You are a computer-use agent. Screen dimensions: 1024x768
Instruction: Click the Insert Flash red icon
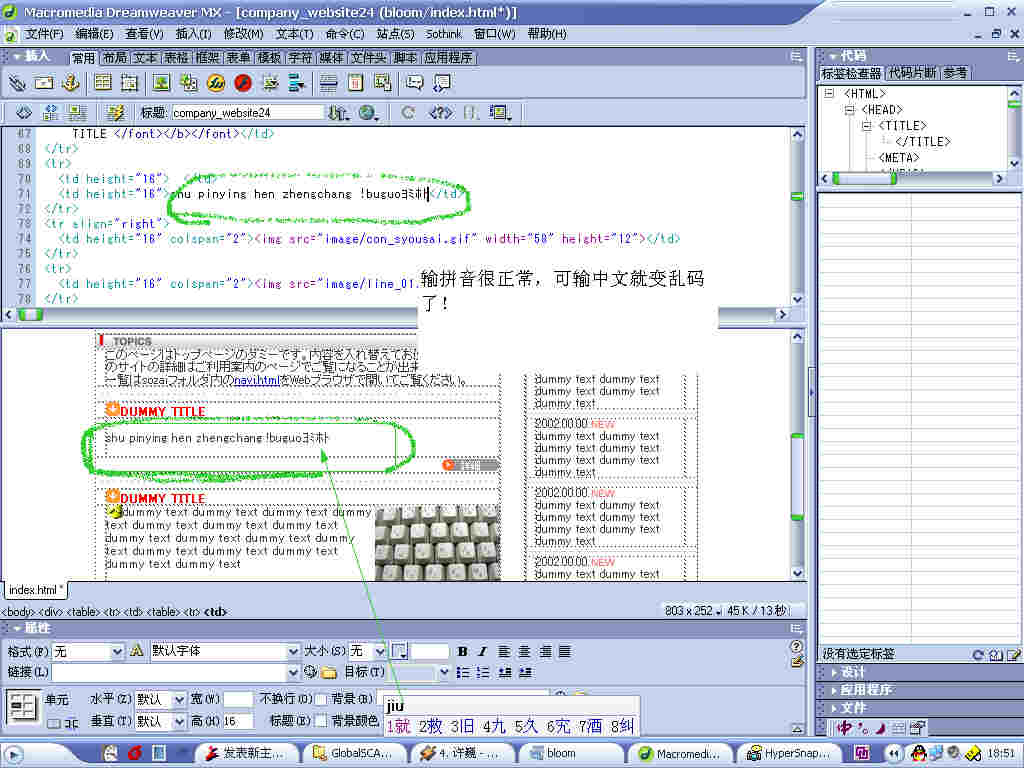pos(242,83)
